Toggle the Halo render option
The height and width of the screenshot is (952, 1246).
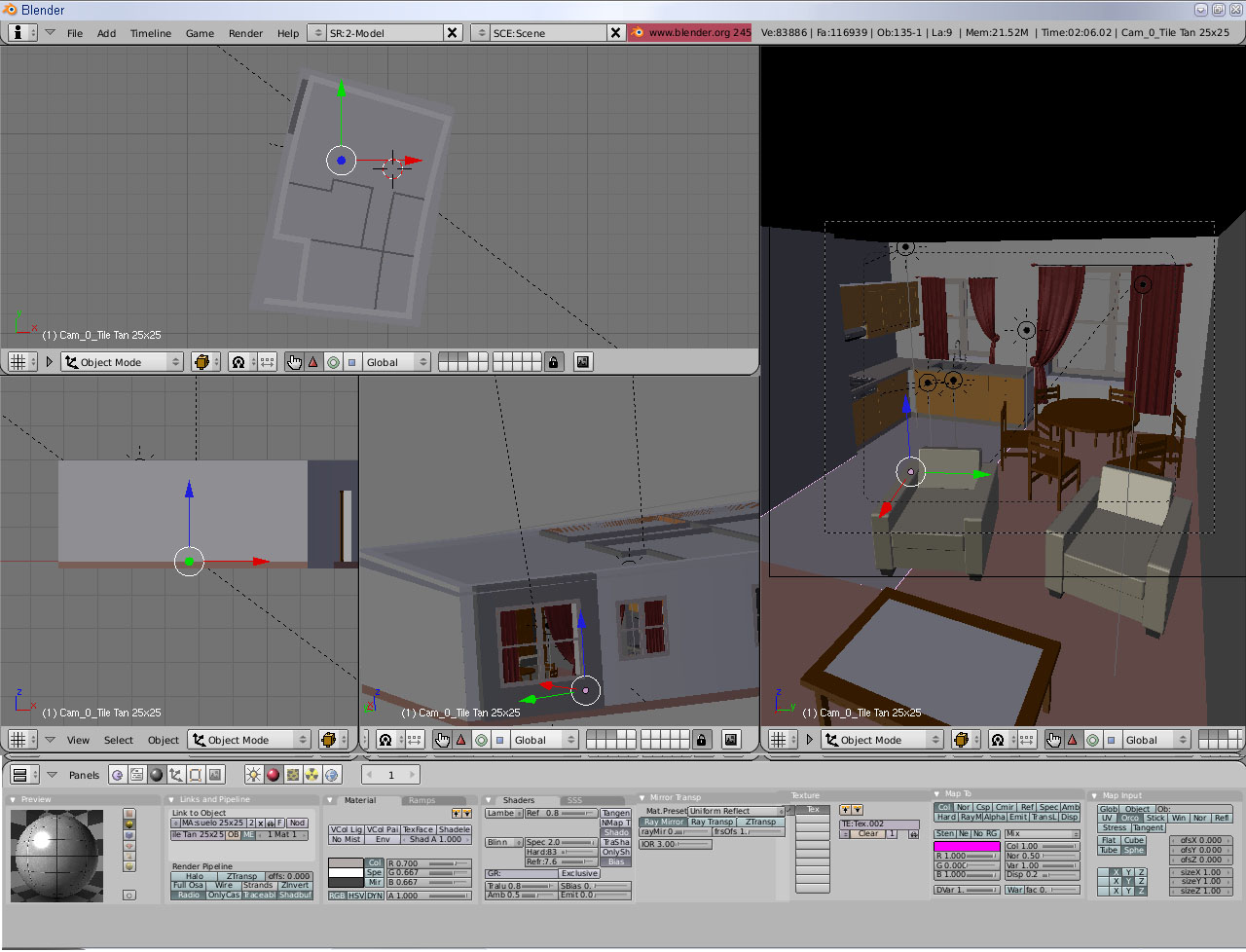[195, 876]
